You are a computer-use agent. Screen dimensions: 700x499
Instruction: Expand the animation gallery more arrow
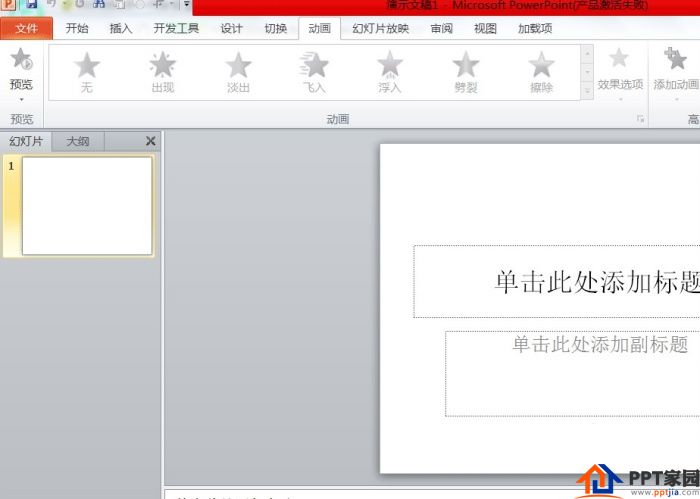(587, 91)
